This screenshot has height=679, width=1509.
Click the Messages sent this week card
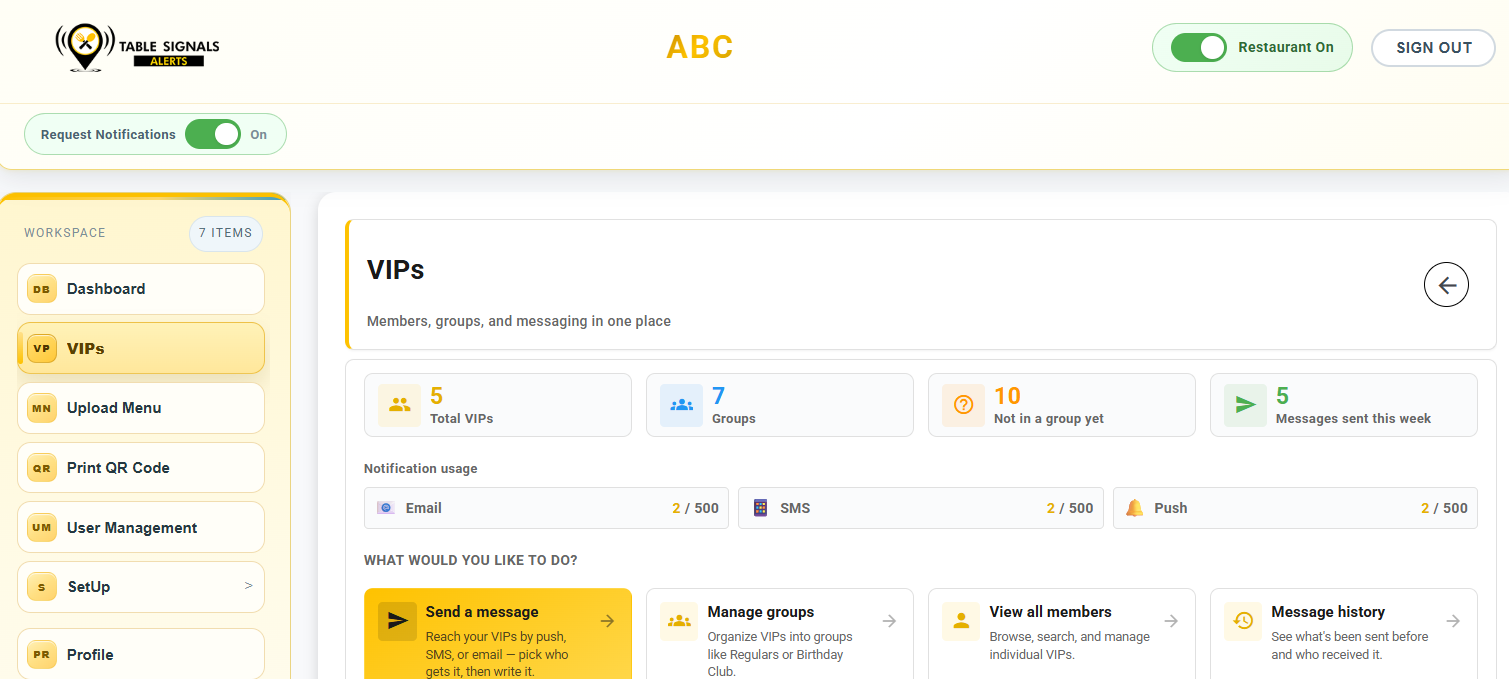1344,405
